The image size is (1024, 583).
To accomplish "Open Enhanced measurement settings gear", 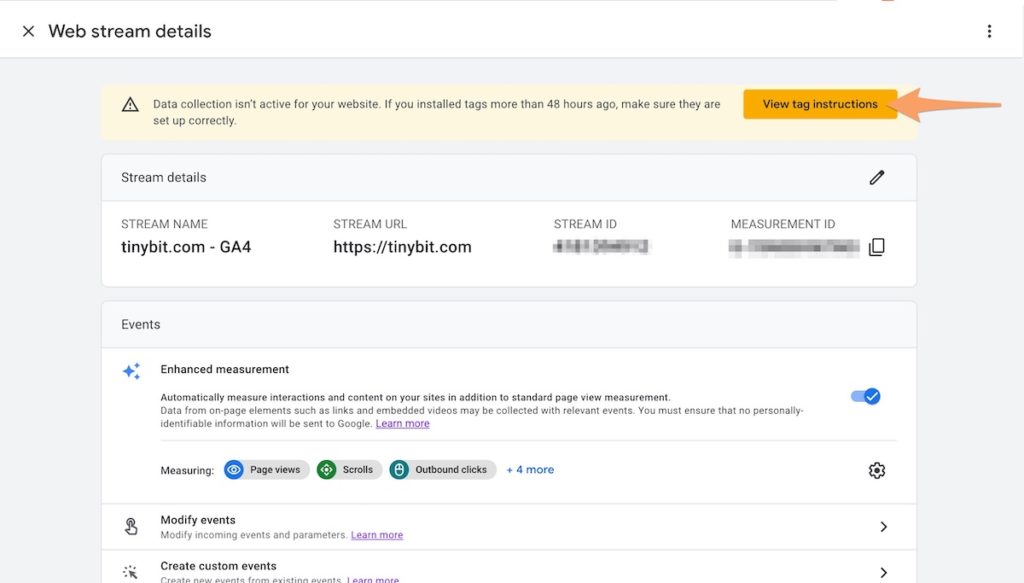I will coord(877,470).
